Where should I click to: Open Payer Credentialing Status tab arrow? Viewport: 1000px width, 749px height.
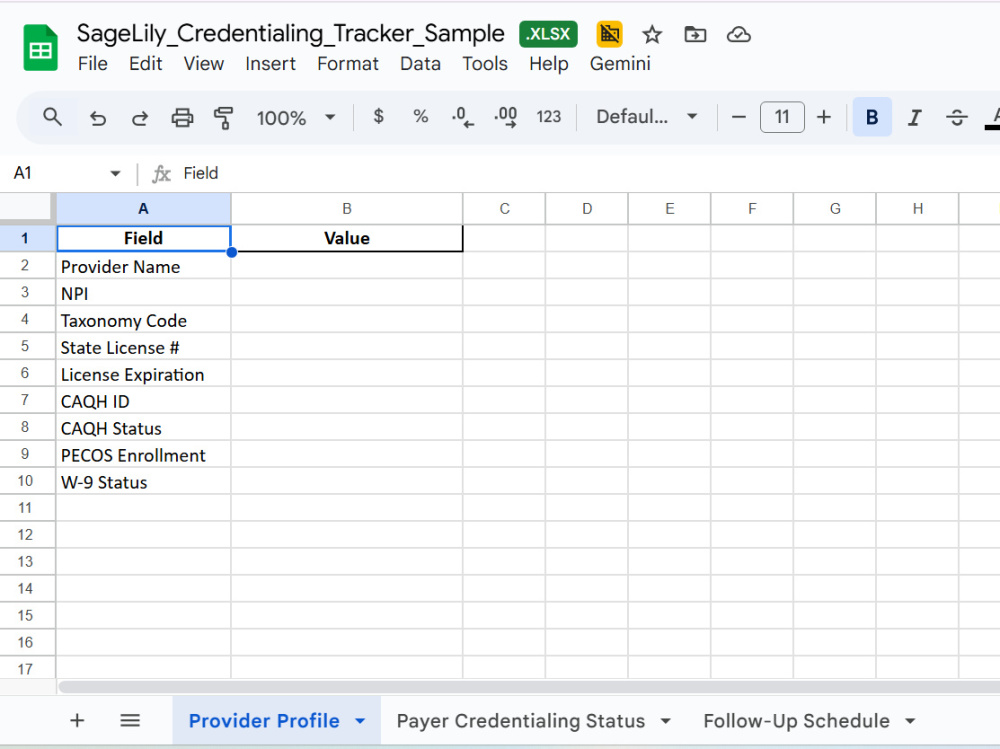(666, 721)
